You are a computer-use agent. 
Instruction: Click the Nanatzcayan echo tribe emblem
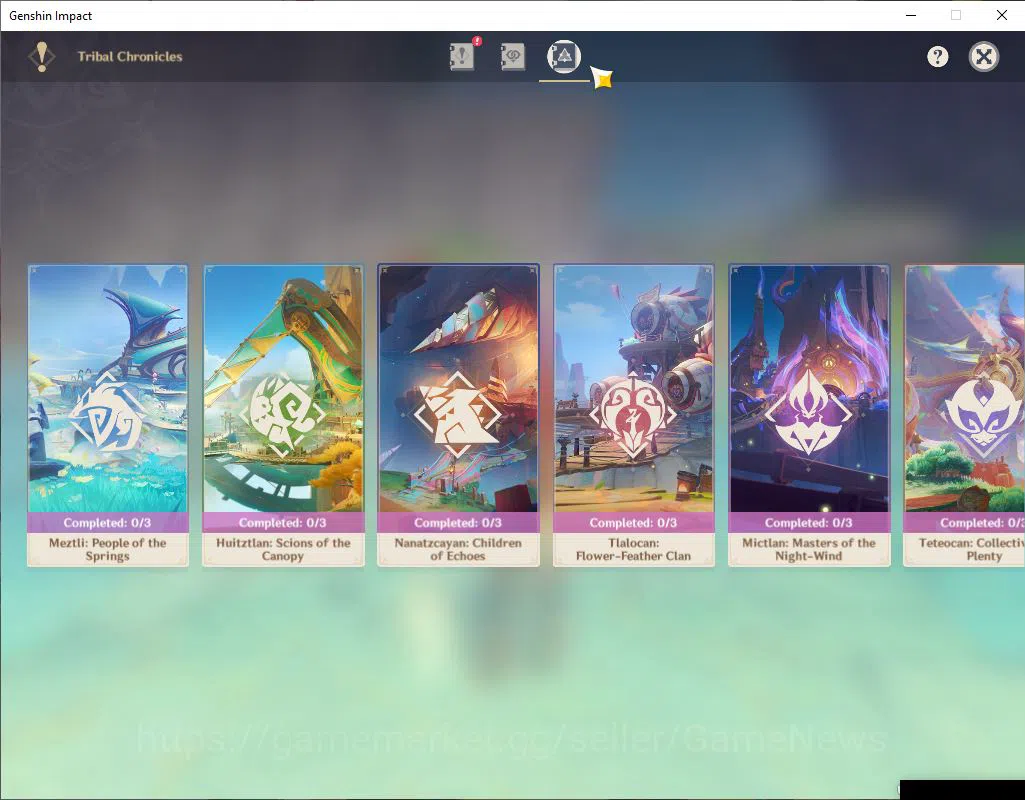click(x=458, y=414)
